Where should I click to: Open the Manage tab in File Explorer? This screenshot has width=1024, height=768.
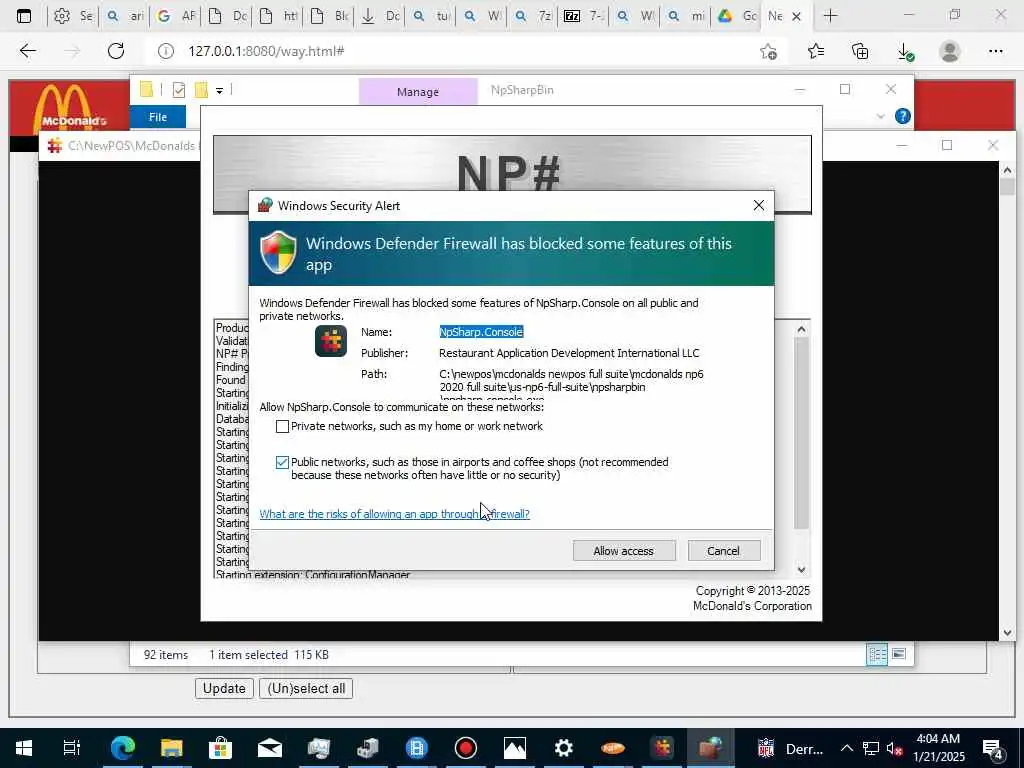tap(418, 91)
